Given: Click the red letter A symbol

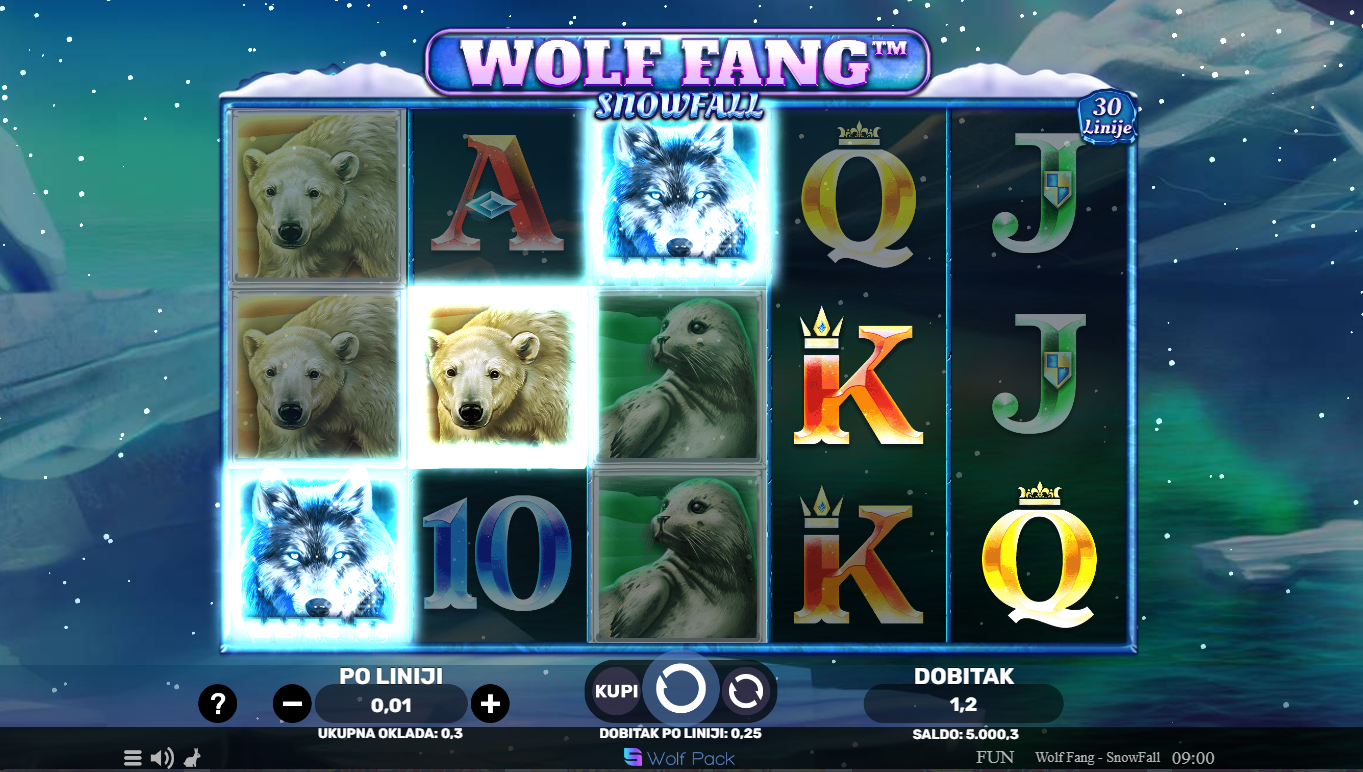Looking at the screenshot, I should pyautogui.click(x=498, y=195).
